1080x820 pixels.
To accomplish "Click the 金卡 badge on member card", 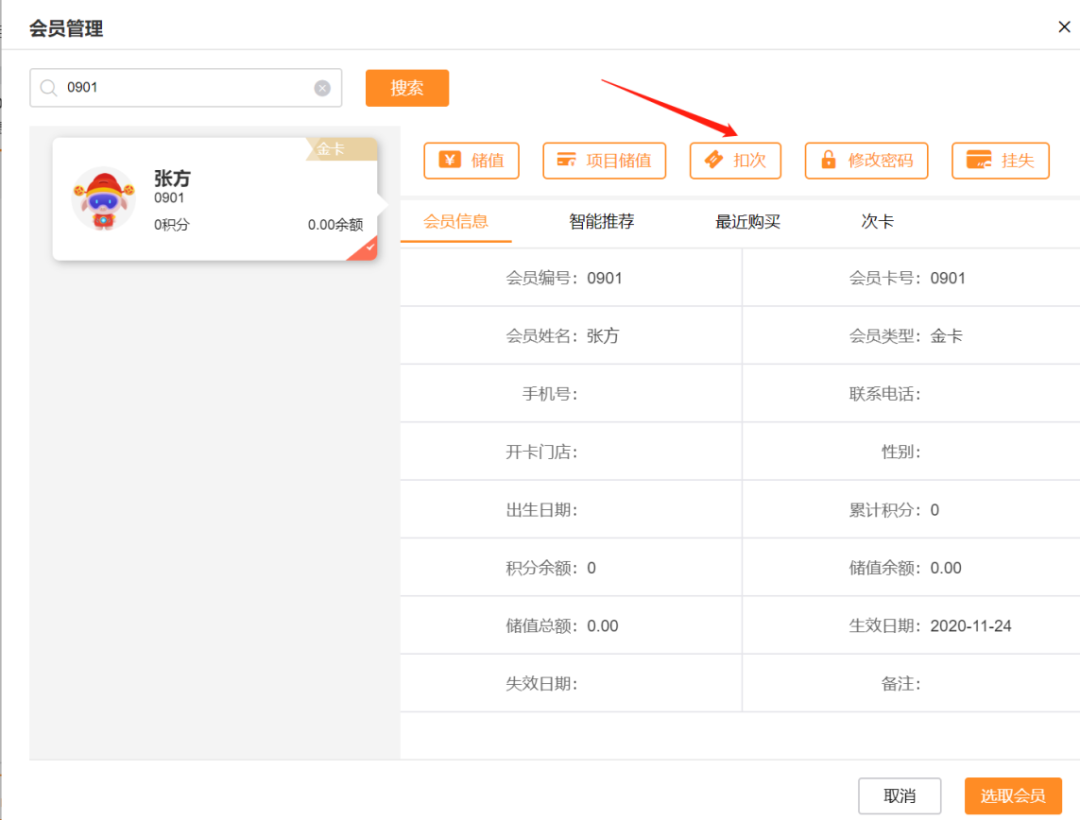I will [x=341, y=149].
